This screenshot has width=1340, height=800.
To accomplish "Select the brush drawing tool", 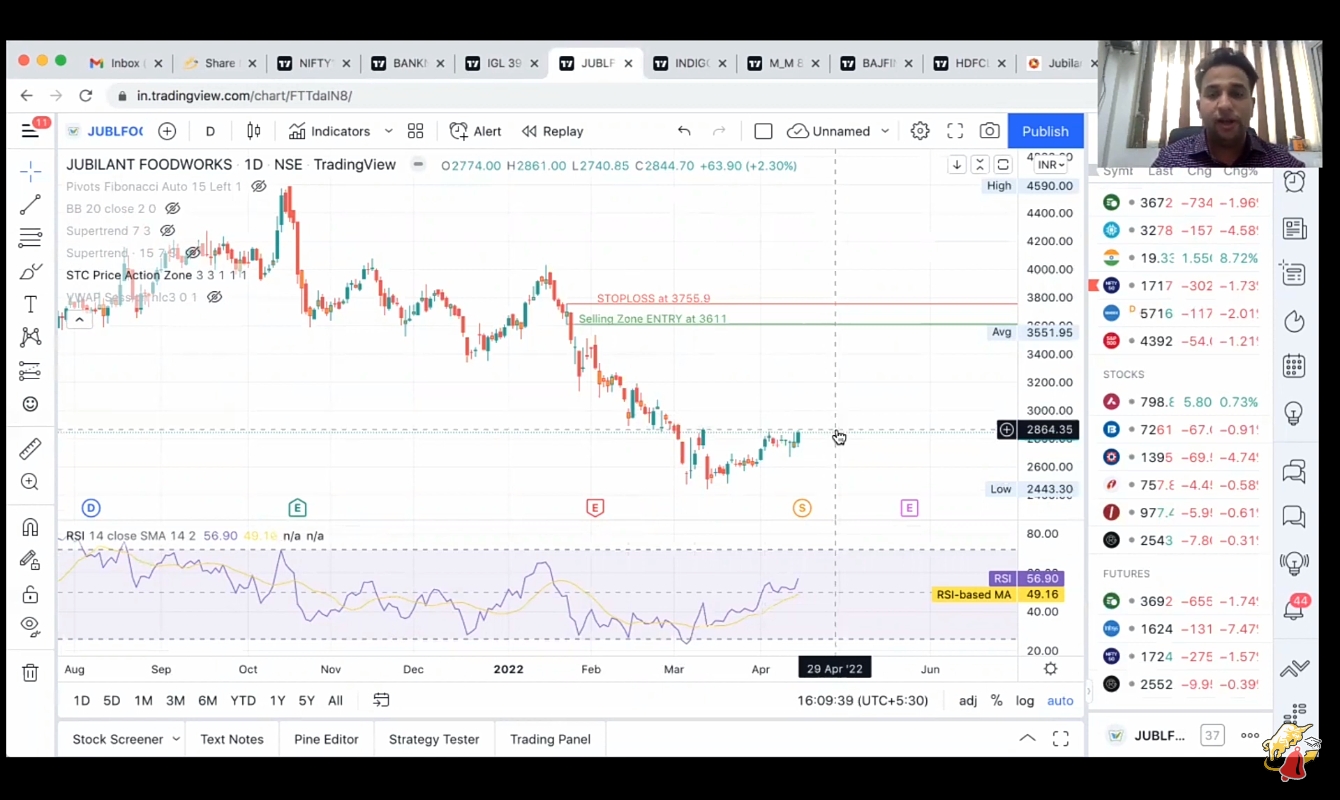I will click(30, 272).
